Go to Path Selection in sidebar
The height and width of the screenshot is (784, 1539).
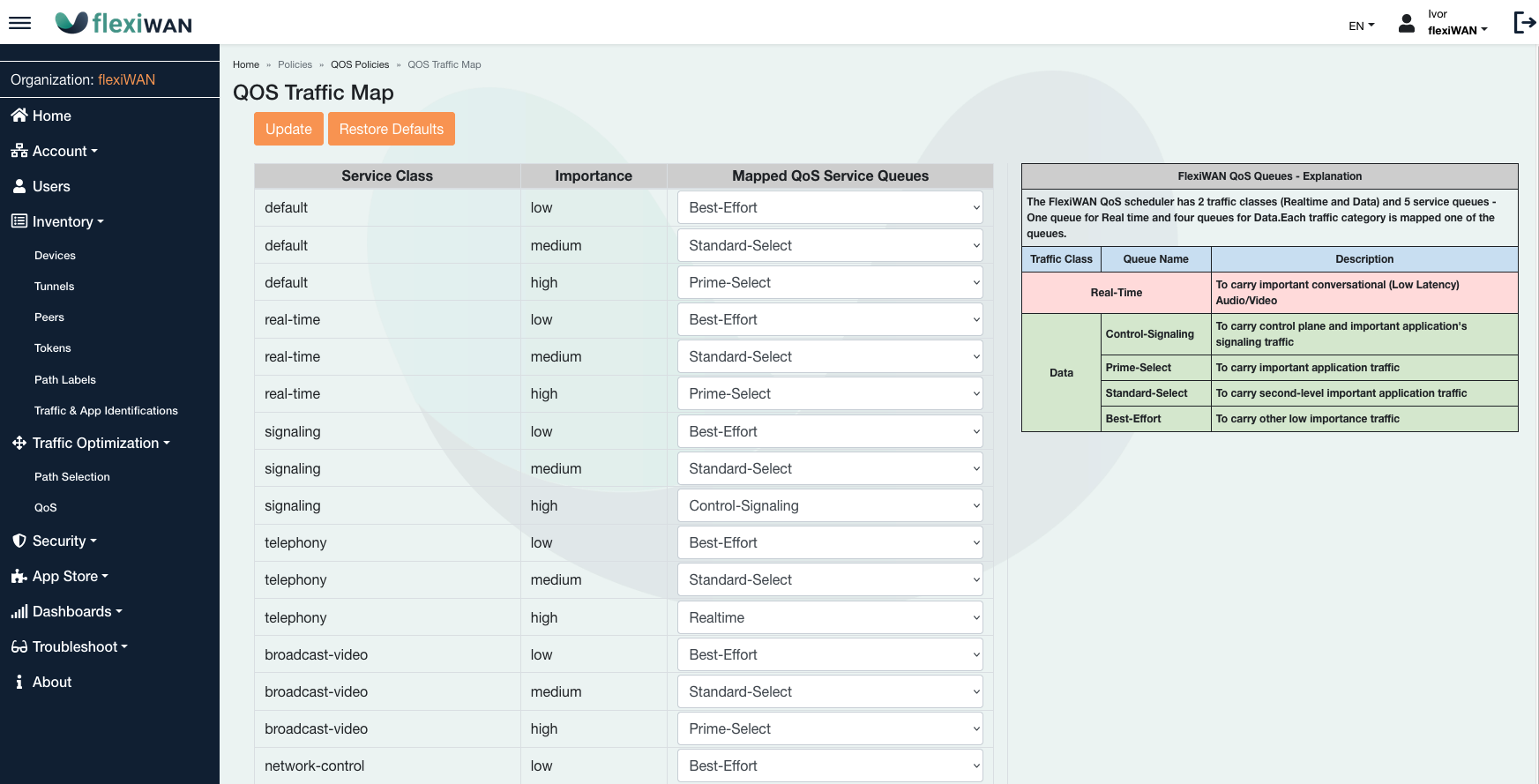point(72,476)
